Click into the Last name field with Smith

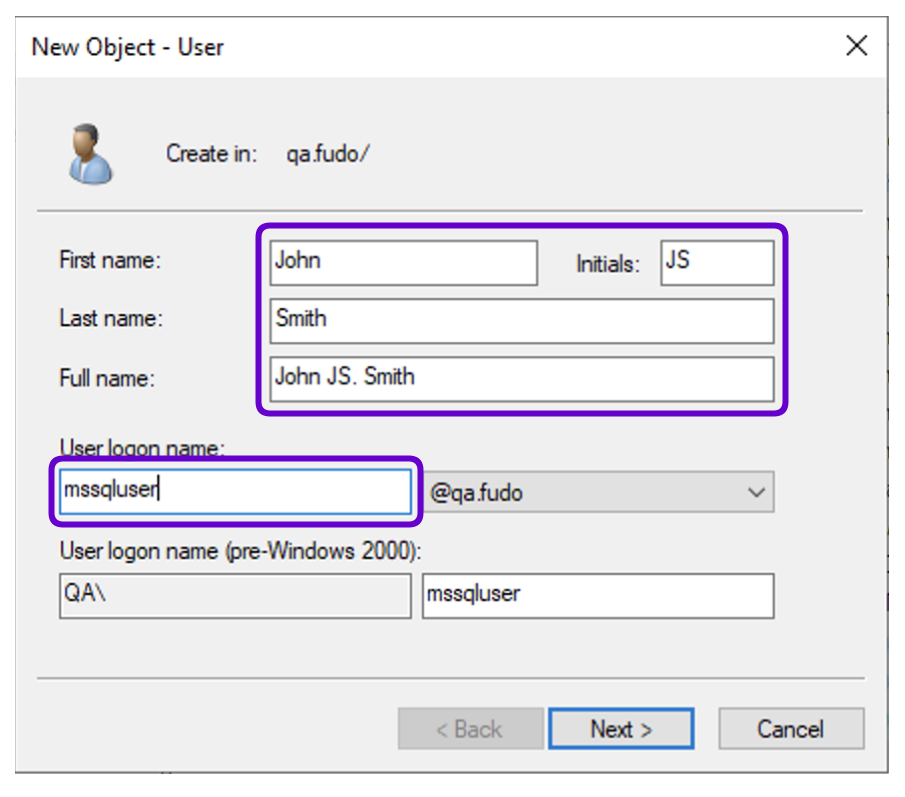coord(522,321)
